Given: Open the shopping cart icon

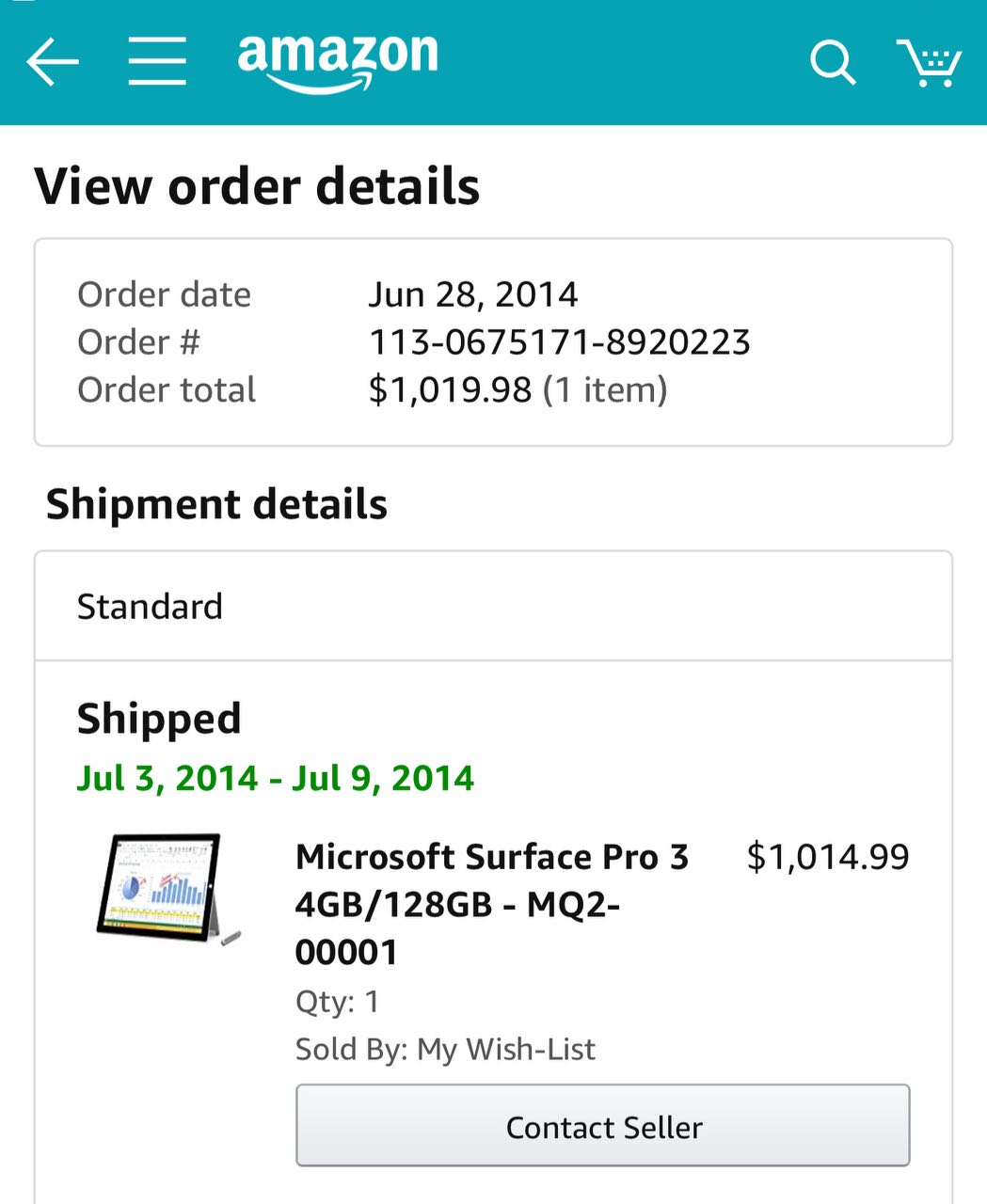Looking at the screenshot, I should pyautogui.click(x=928, y=63).
